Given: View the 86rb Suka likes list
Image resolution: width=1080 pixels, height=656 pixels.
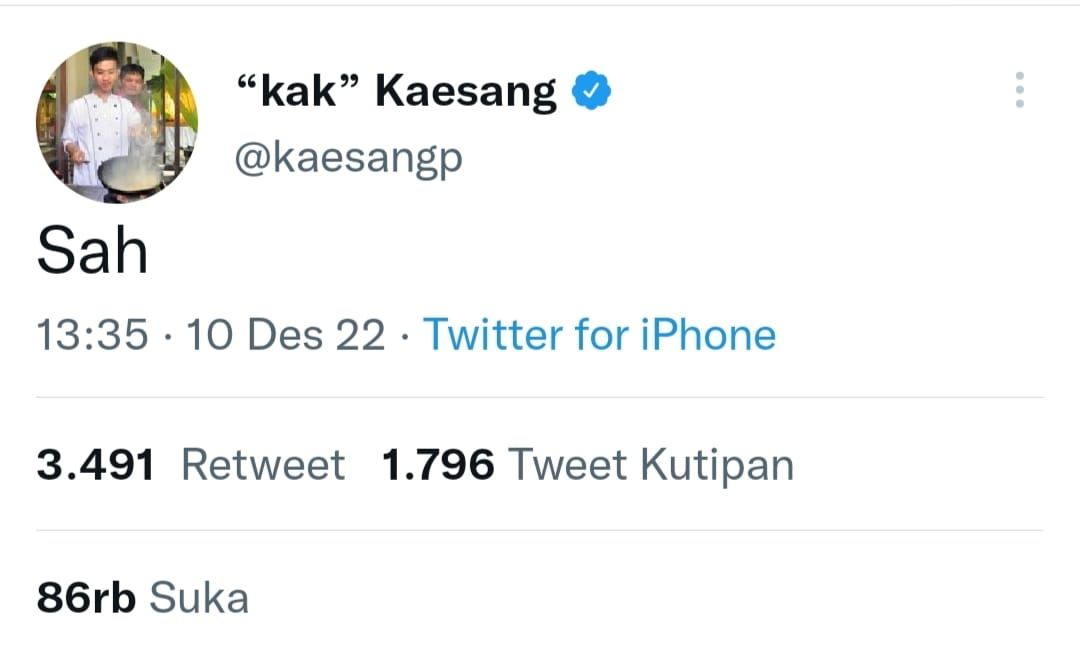Looking at the screenshot, I should [x=140, y=596].
